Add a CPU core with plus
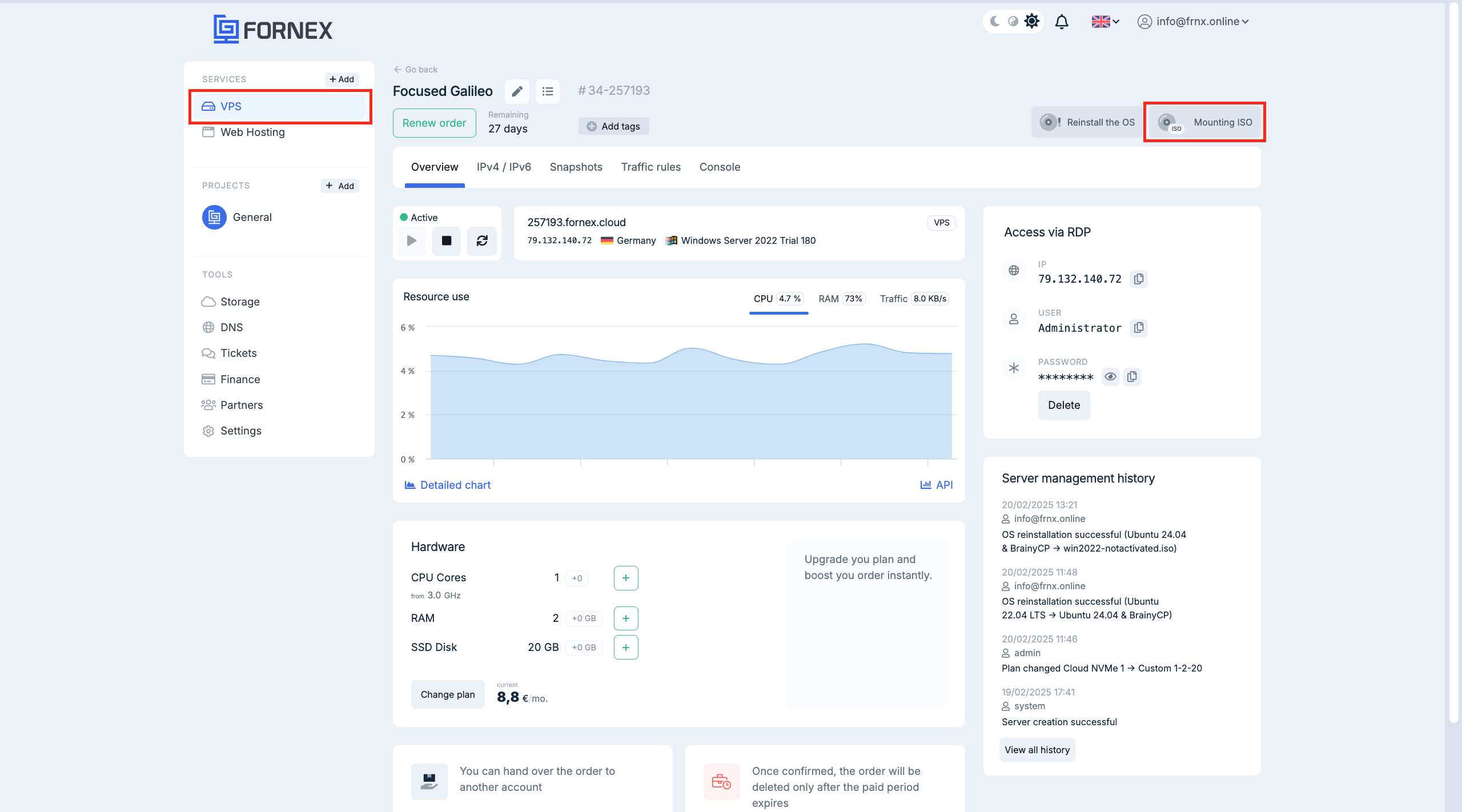 [x=626, y=578]
